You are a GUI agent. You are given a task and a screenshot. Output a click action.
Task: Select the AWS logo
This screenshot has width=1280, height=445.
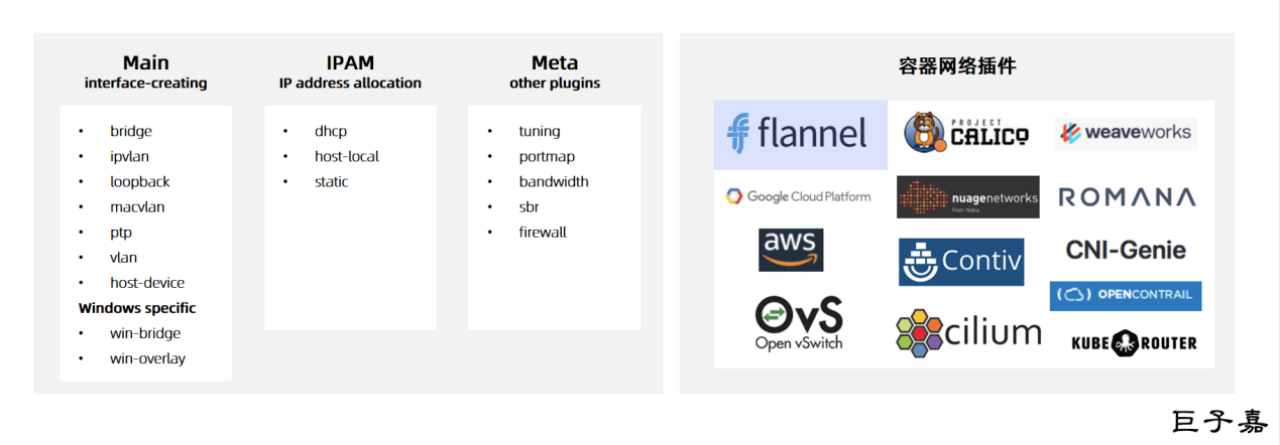click(790, 250)
